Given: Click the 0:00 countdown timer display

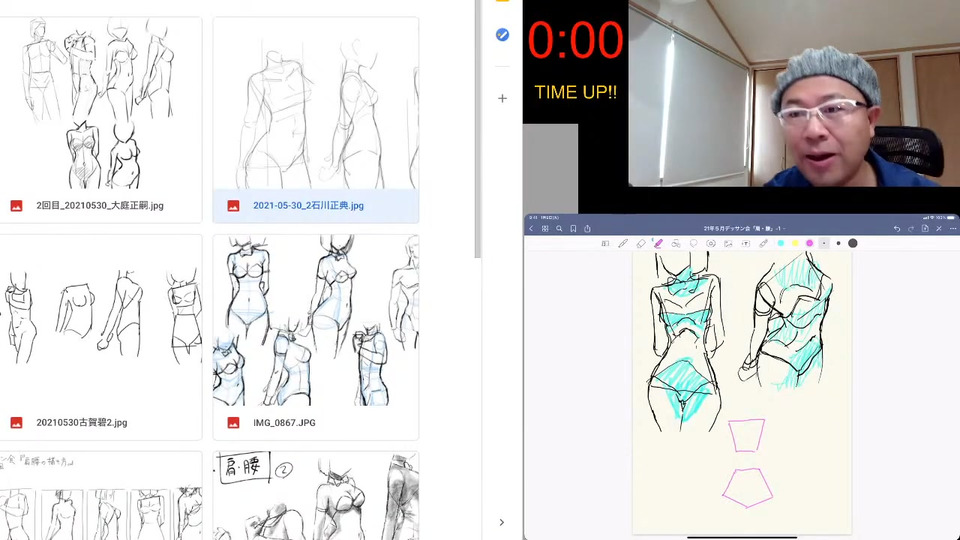Looking at the screenshot, I should pyautogui.click(x=576, y=40).
